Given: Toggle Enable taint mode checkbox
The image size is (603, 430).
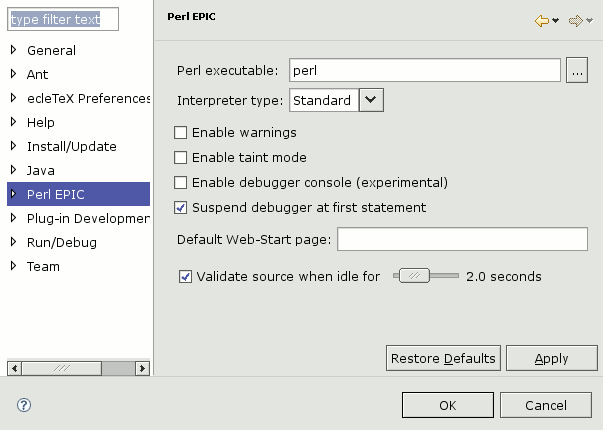Looking at the screenshot, I should [180, 158].
